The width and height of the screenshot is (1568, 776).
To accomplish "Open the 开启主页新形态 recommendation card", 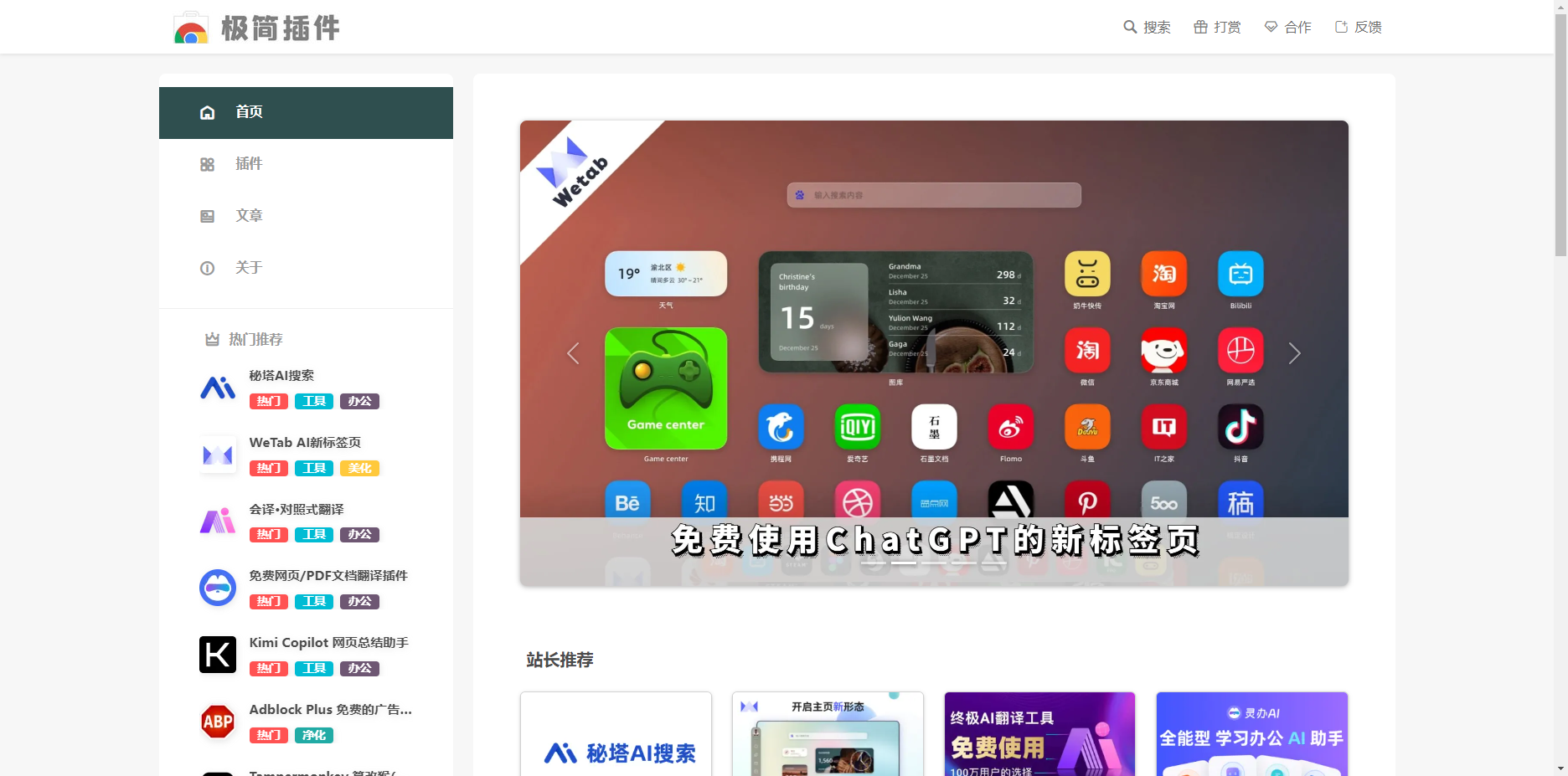I will [828, 734].
